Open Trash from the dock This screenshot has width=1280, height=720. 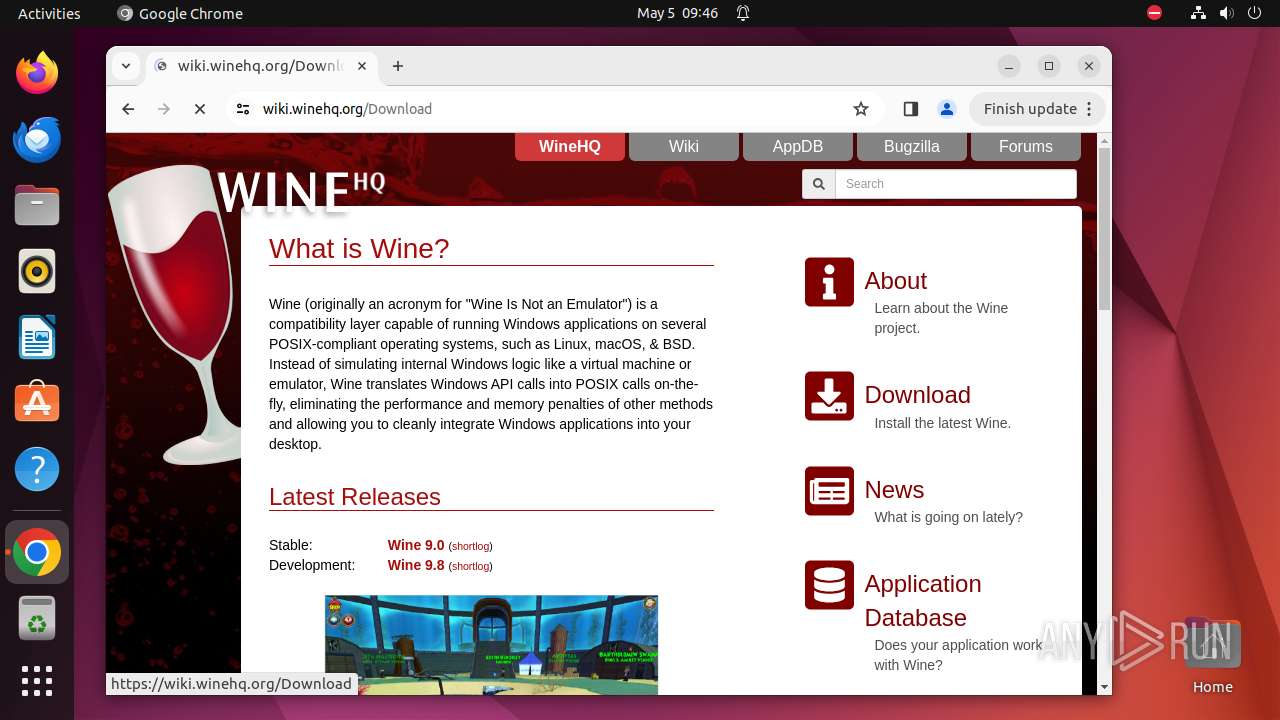click(37, 618)
